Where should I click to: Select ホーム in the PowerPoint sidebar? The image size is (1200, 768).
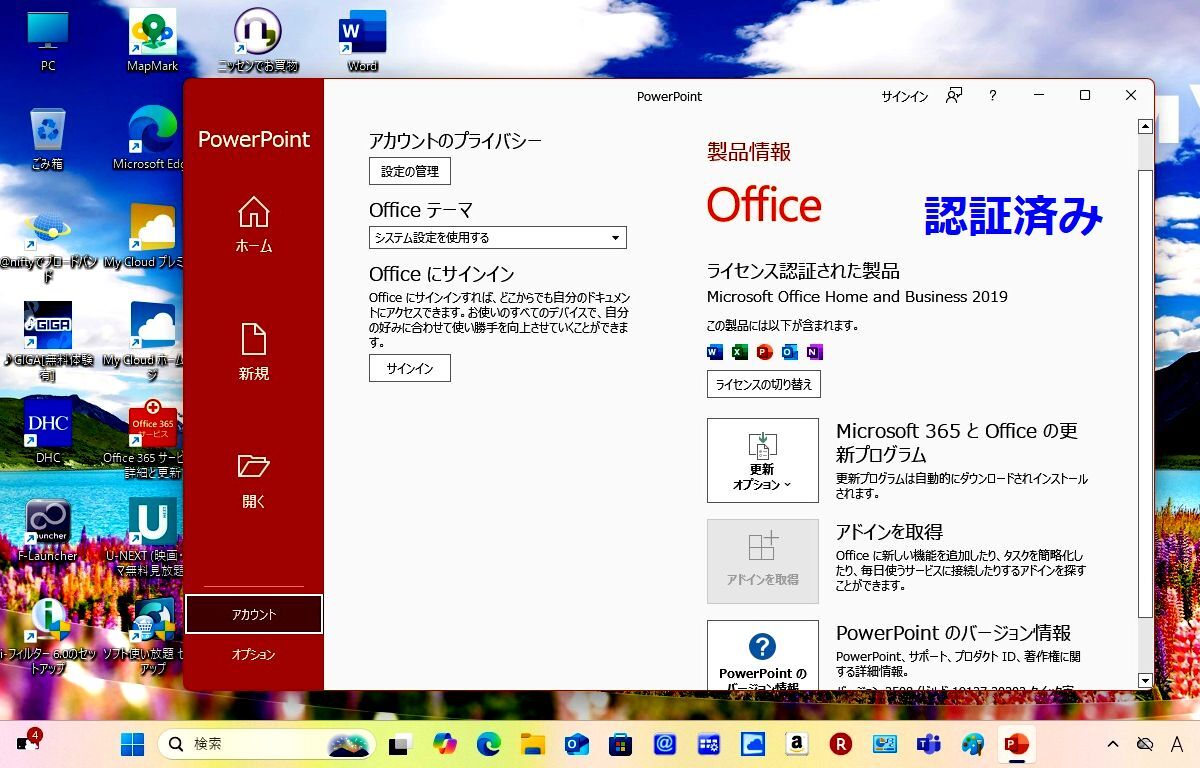pyautogui.click(x=253, y=226)
